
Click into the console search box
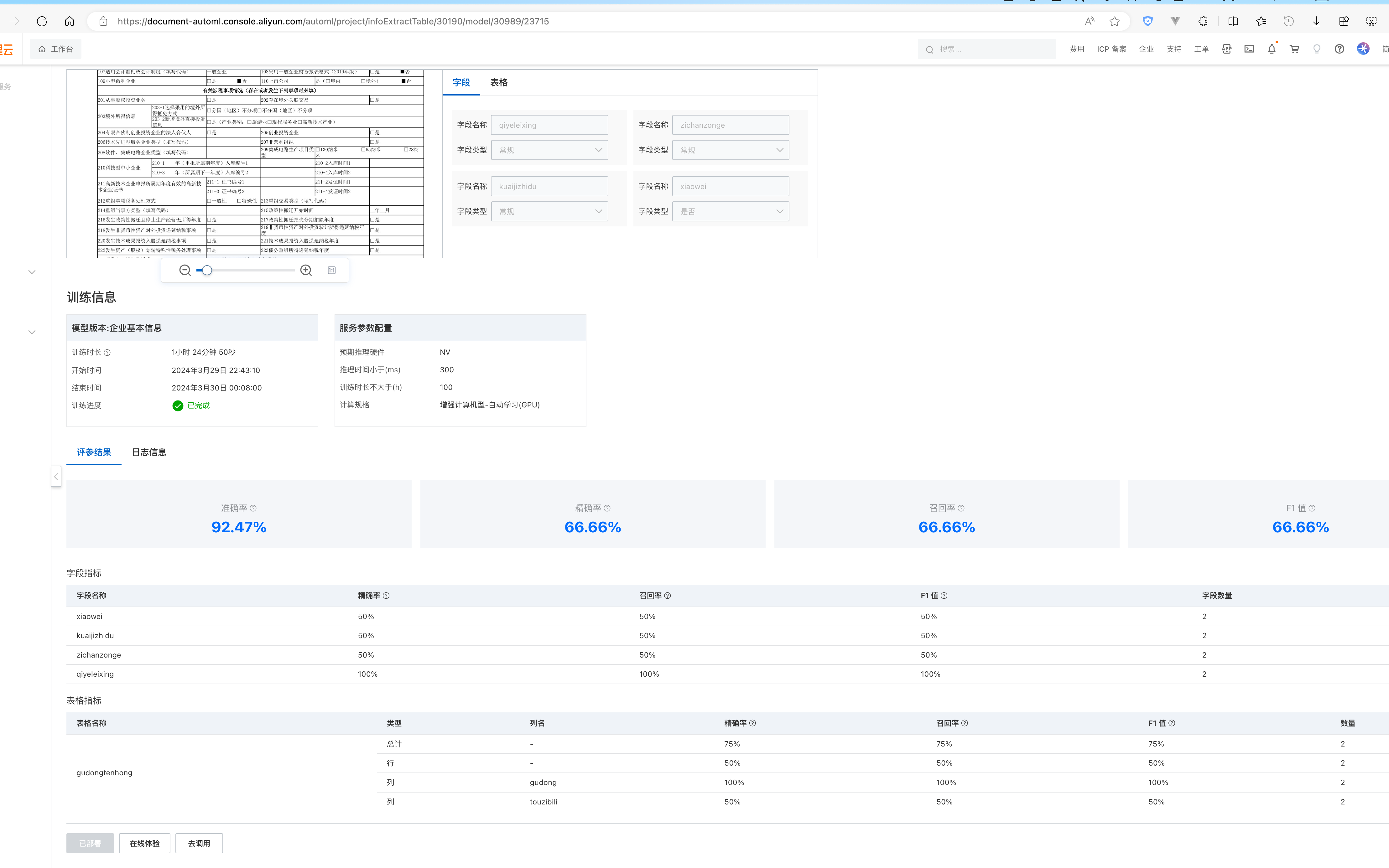pos(986,49)
